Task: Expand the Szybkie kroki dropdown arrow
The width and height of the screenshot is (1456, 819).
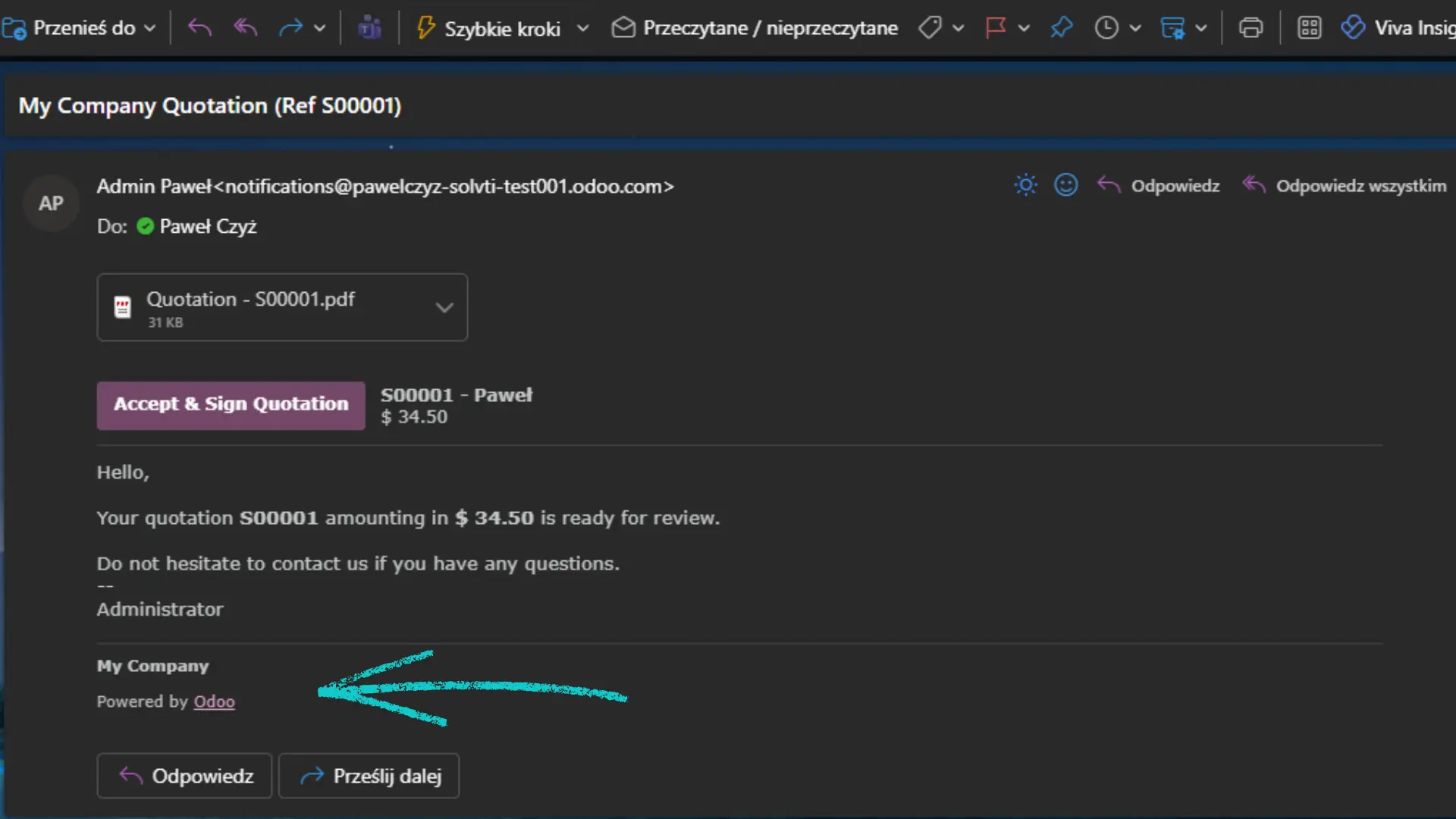Action: pos(582,28)
